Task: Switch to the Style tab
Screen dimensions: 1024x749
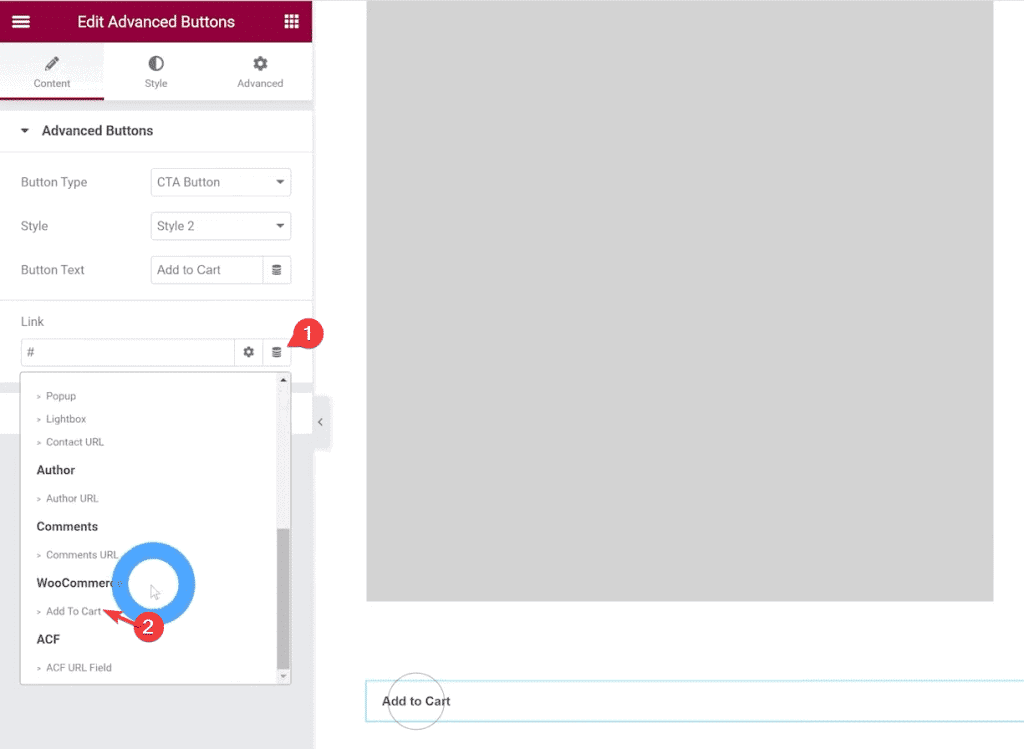Action: point(156,72)
